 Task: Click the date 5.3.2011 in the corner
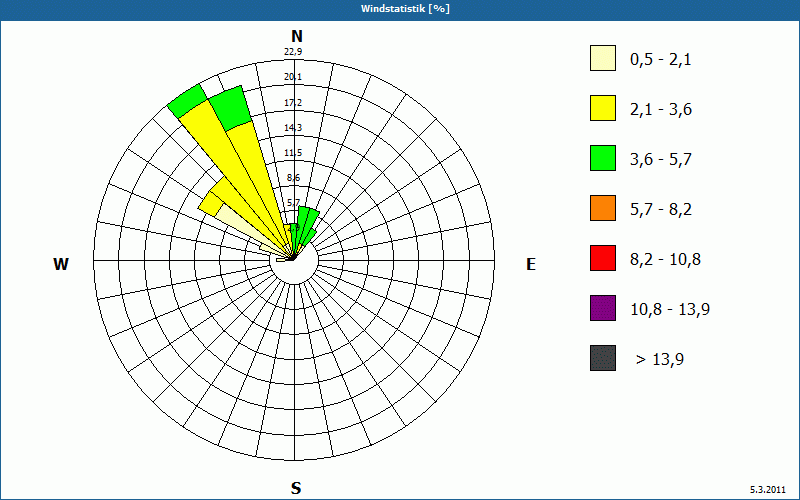tap(768, 489)
